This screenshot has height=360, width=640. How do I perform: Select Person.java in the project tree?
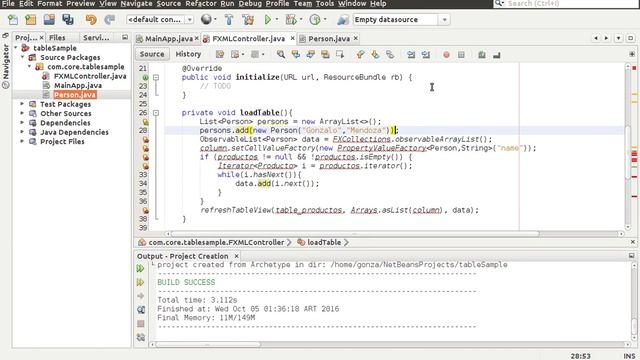pos(75,95)
